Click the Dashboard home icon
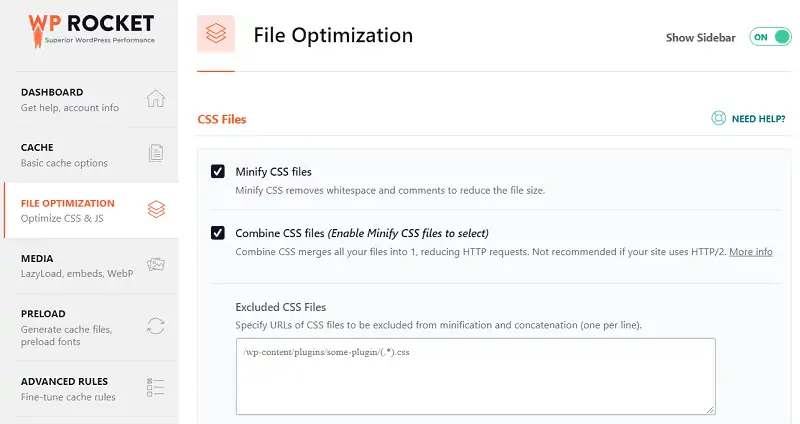Screen dimensions: 800x424 click(x=155, y=99)
